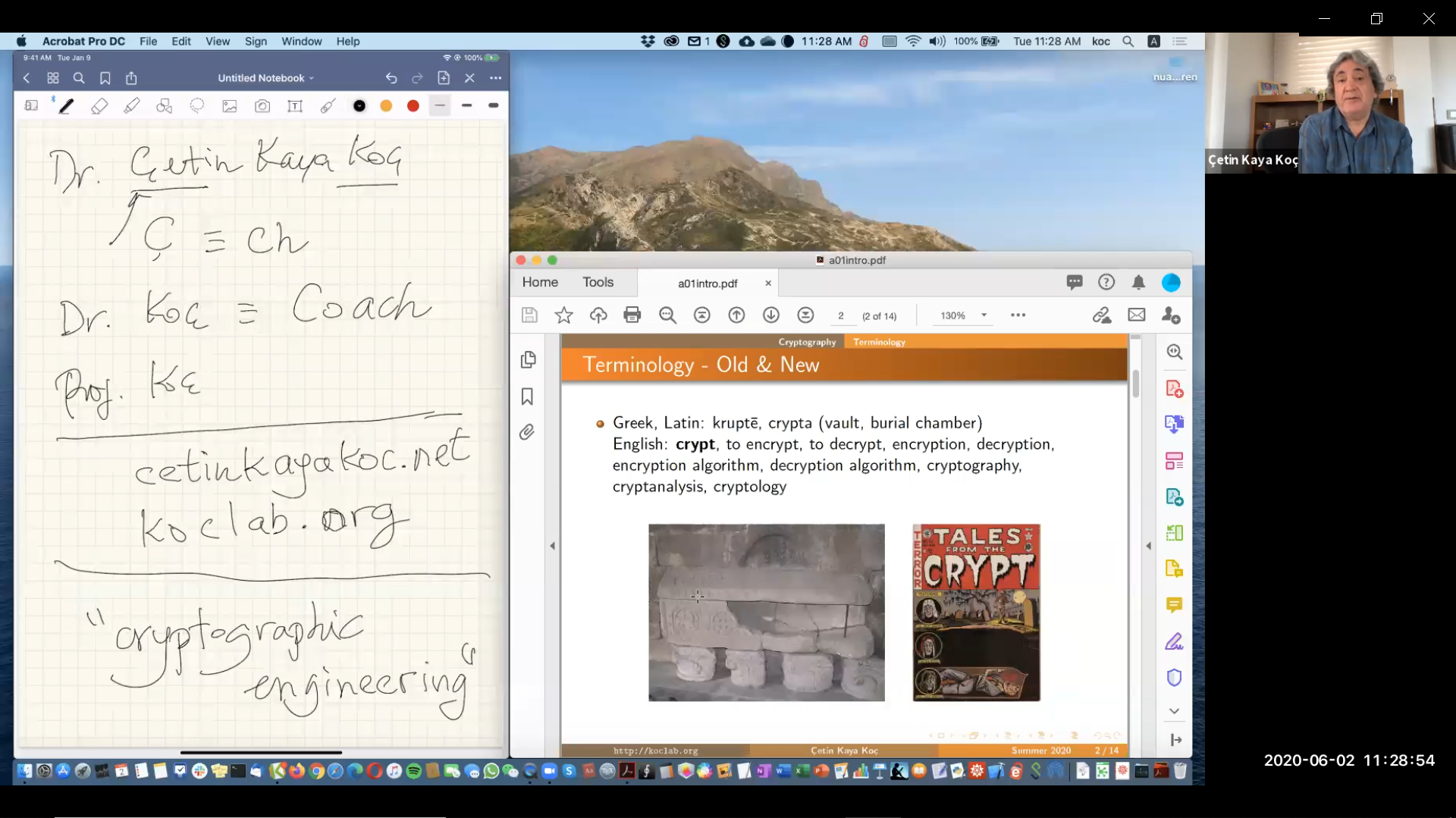This screenshot has width=1456, height=818.
Task: Collapse the left navigation pane arrow
Action: pyautogui.click(x=552, y=546)
